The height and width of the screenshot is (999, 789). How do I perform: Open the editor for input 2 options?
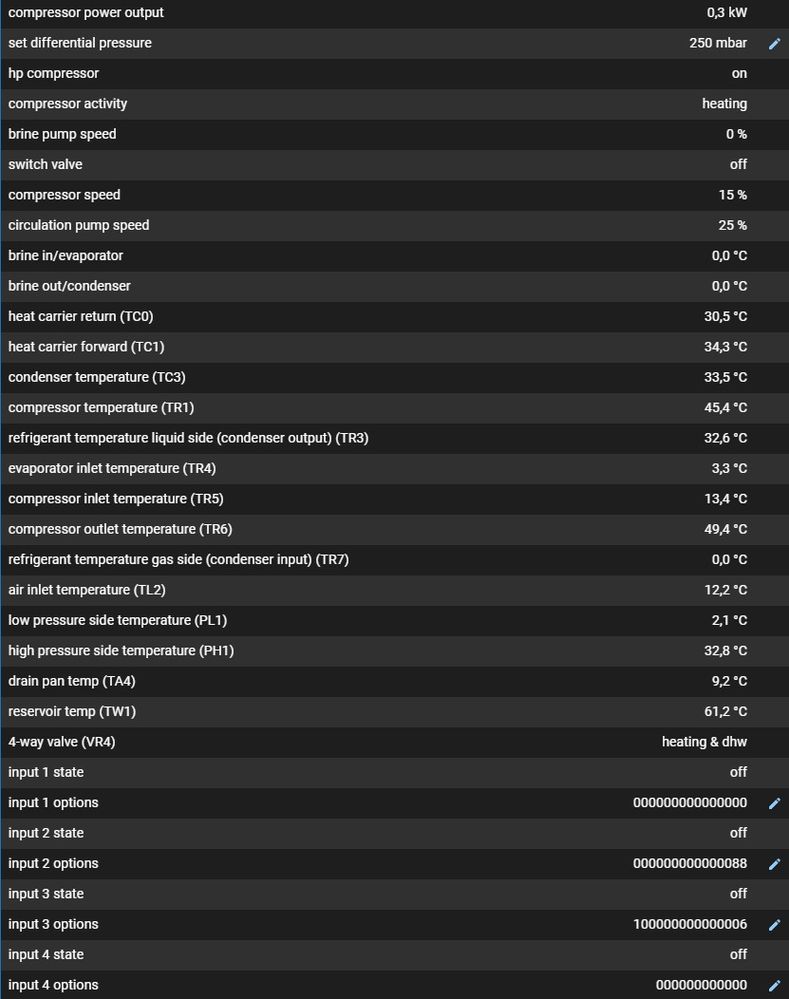[x=773, y=864]
